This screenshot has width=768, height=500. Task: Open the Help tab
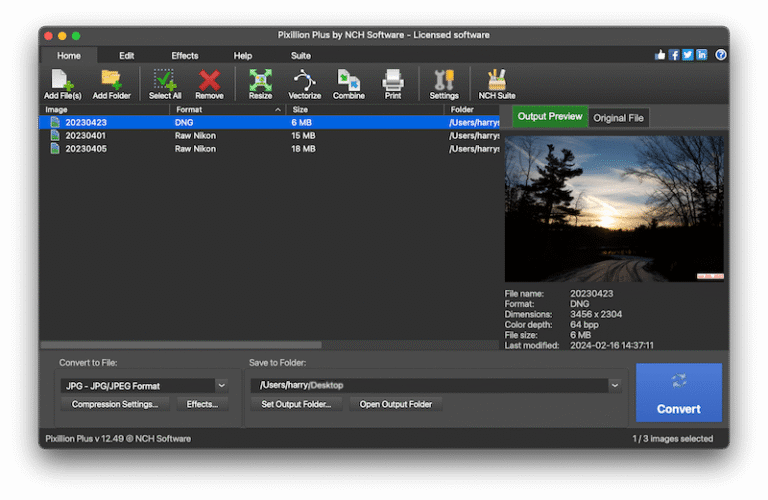pyautogui.click(x=242, y=56)
